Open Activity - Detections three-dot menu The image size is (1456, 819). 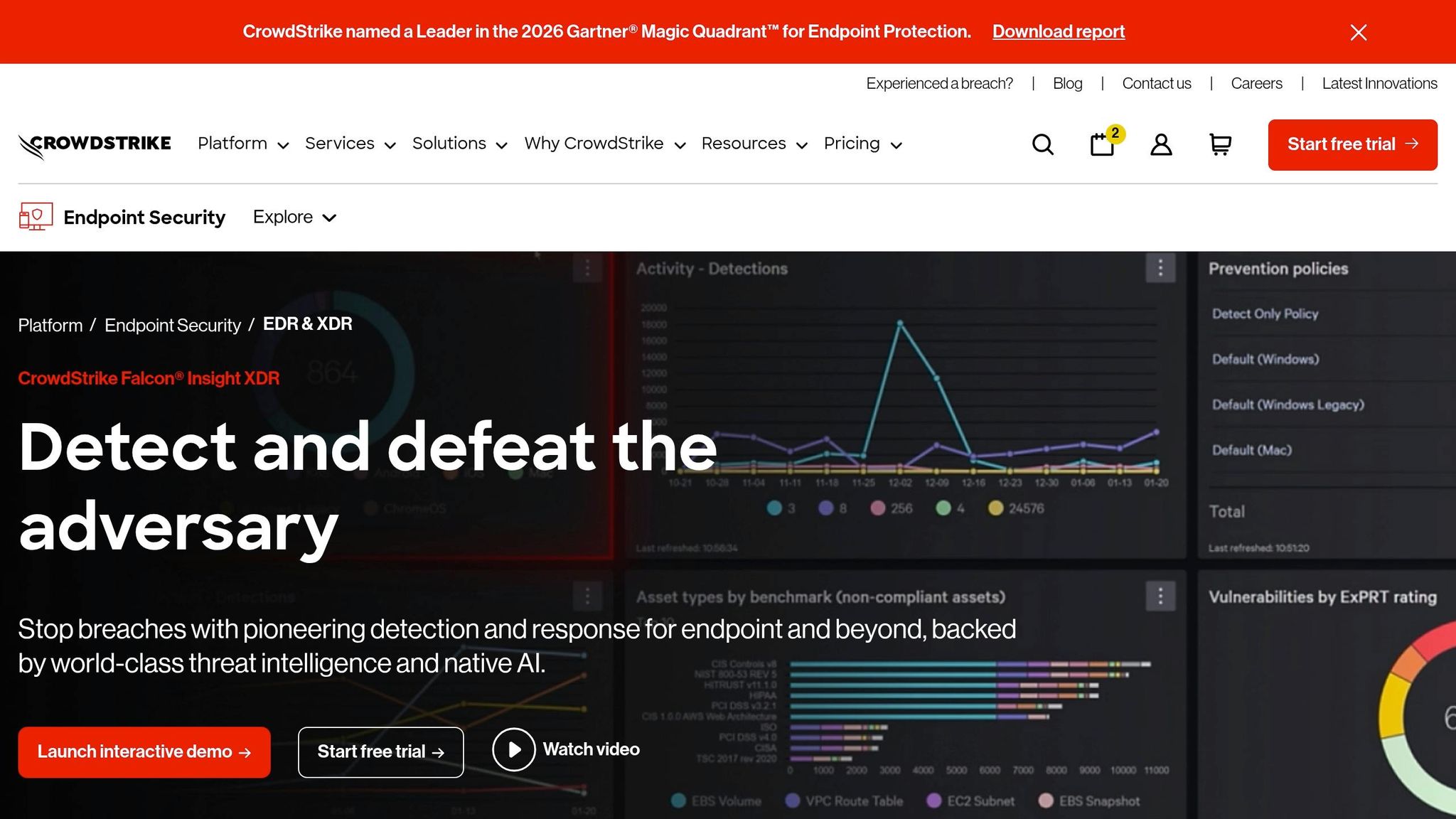(1160, 268)
